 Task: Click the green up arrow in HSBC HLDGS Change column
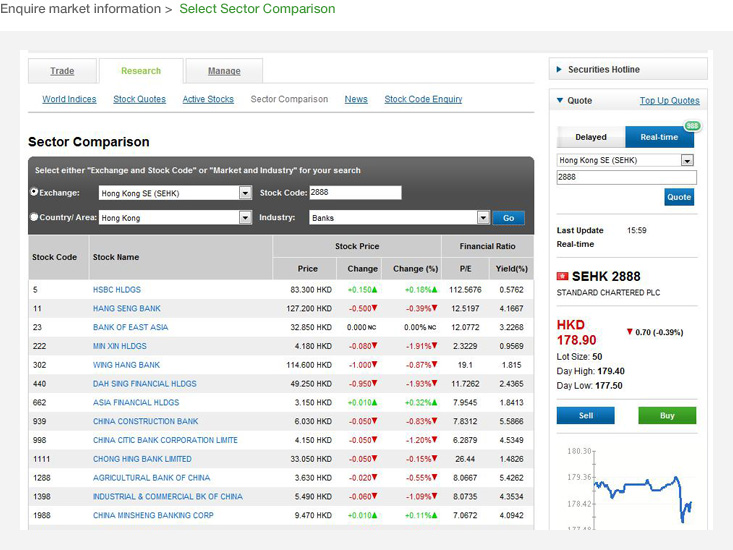(374, 290)
